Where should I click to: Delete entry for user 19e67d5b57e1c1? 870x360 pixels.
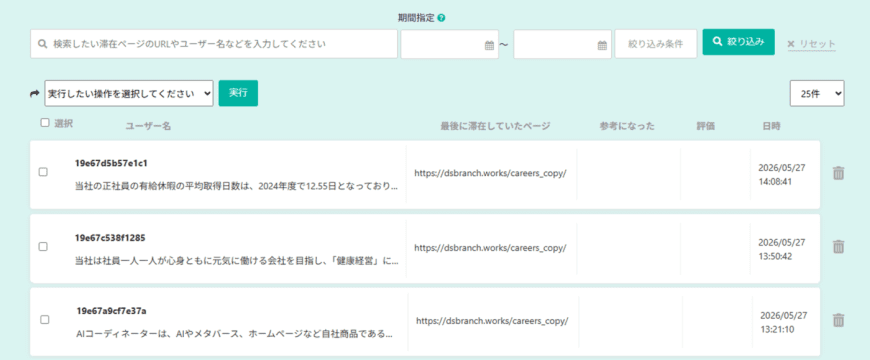point(838,173)
